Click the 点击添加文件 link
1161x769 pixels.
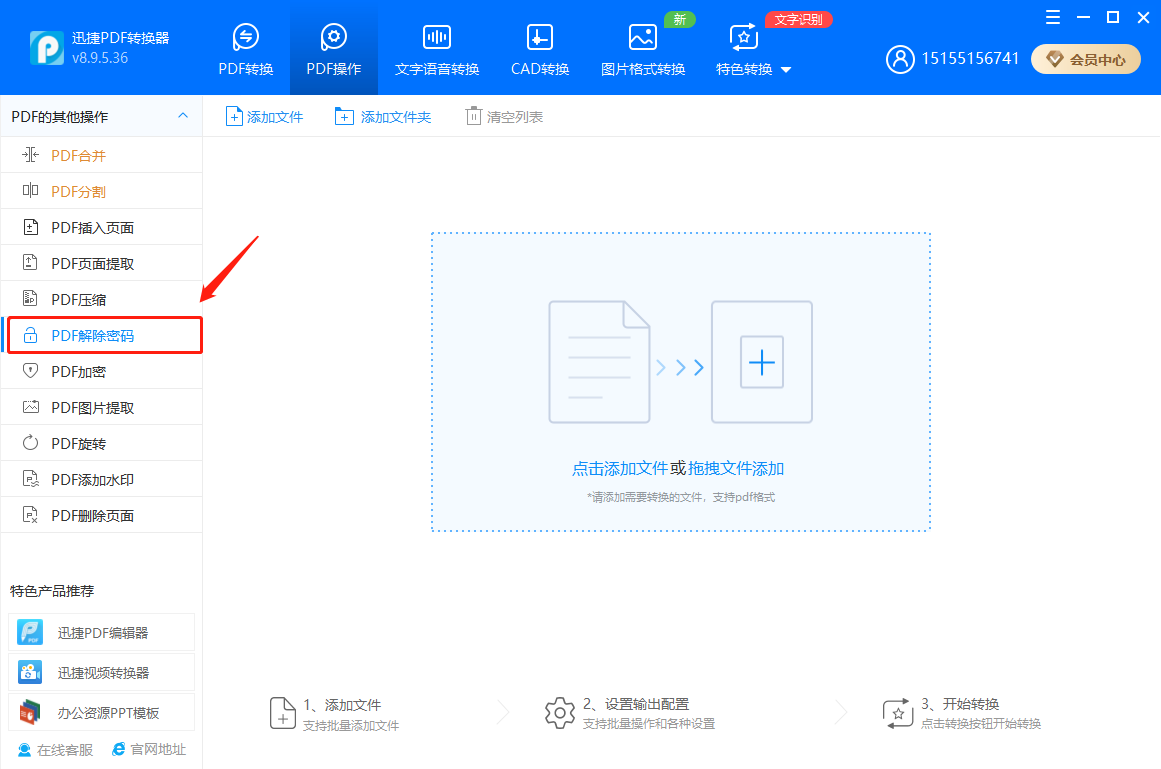[619, 469]
